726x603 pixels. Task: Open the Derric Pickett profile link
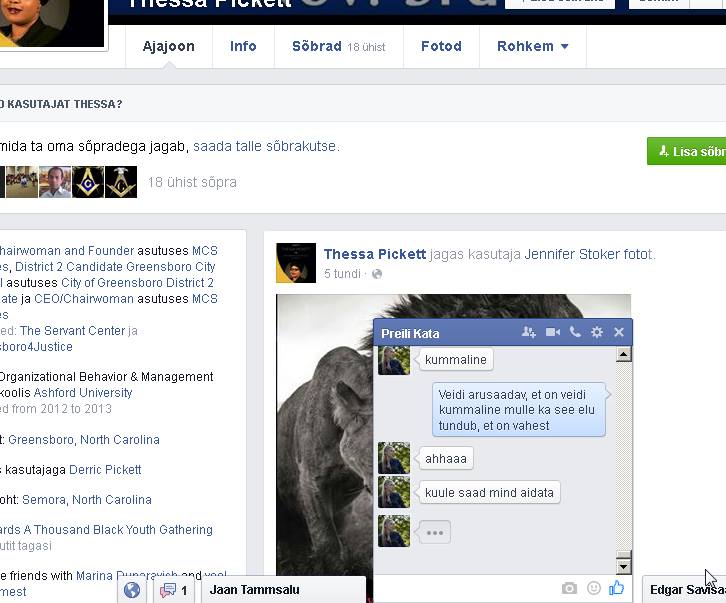coord(105,470)
